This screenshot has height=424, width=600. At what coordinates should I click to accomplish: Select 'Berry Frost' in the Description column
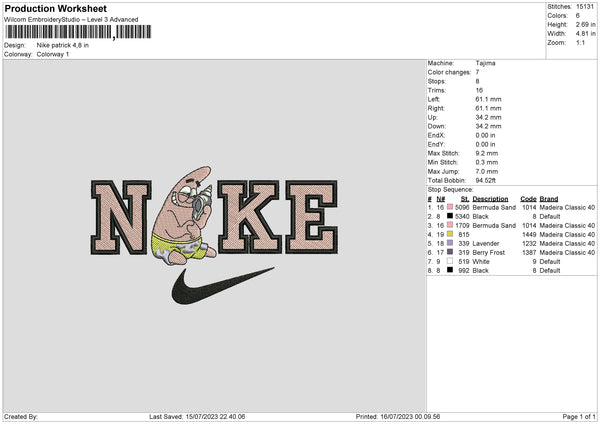coord(489,253)
